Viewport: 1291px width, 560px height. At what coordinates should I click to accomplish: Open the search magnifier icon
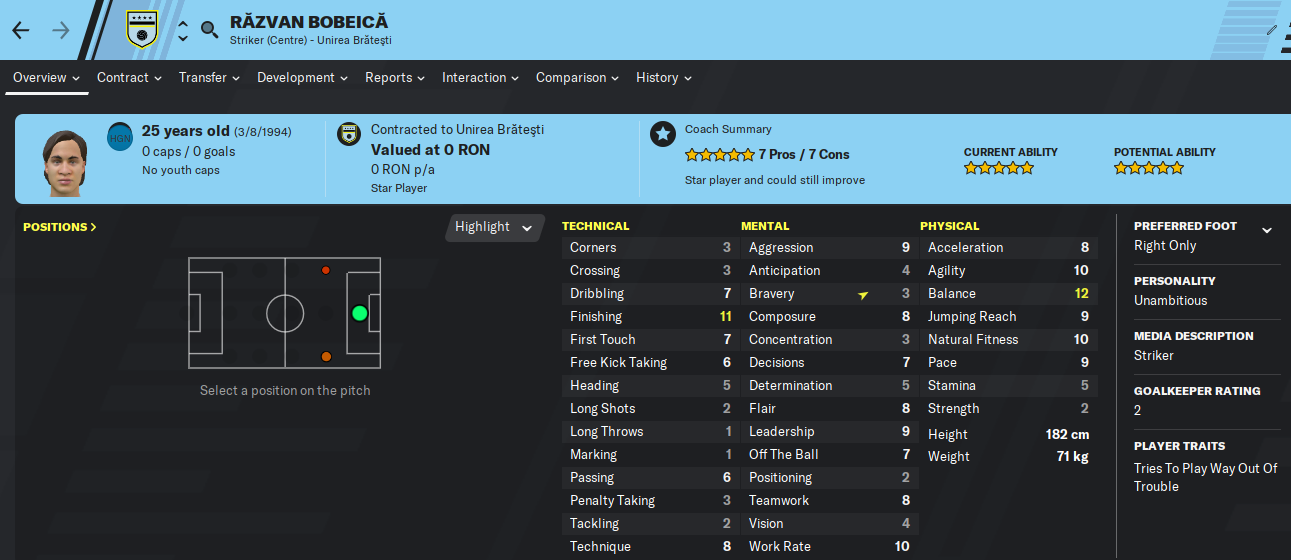(x=209, y=30)
